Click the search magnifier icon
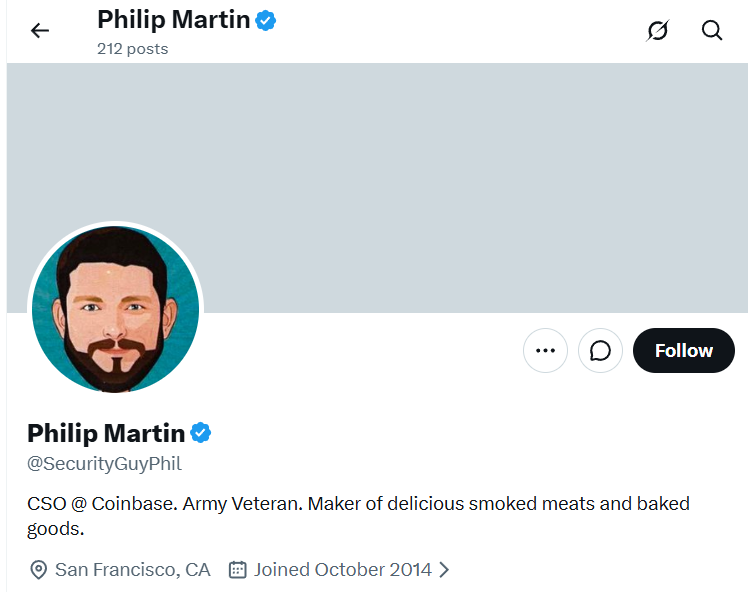 [x=712, y=31]
